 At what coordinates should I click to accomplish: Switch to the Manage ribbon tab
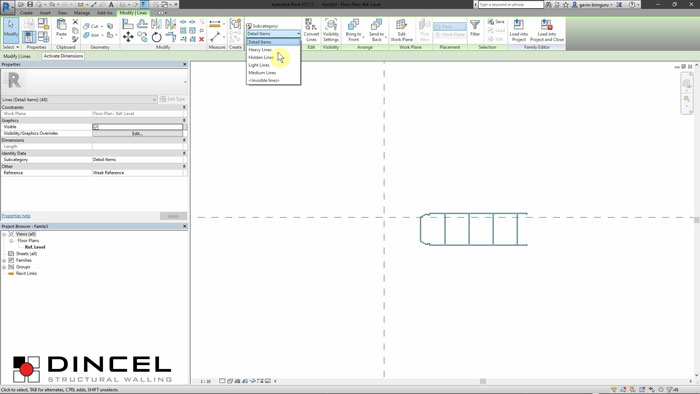82,13
